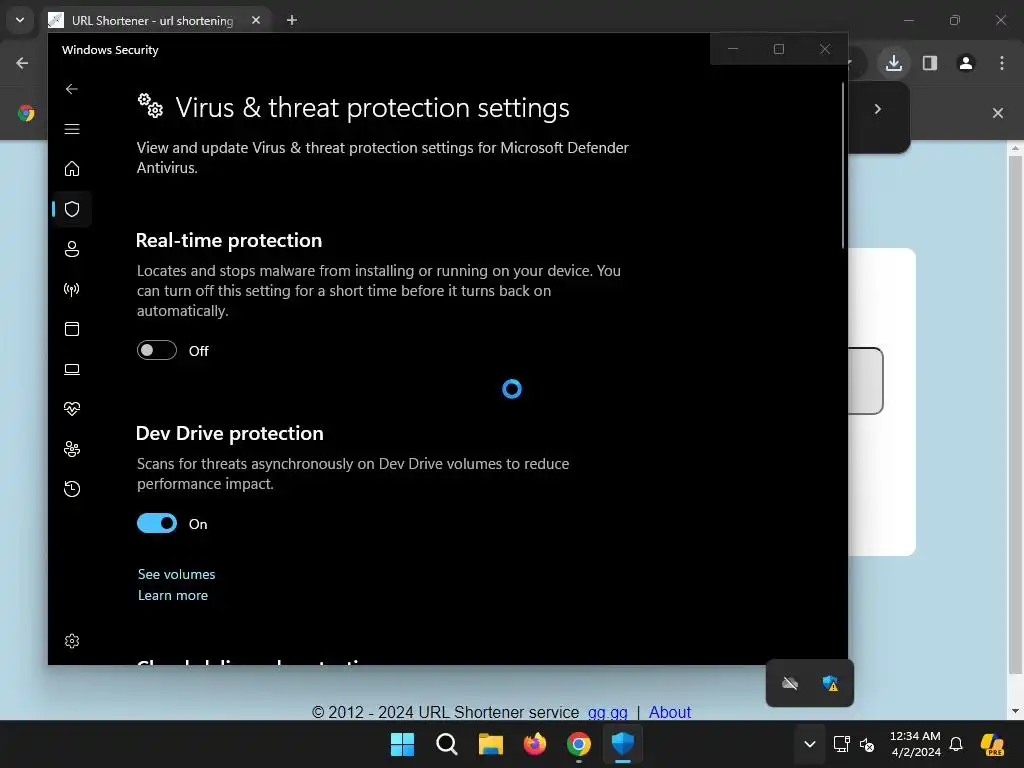
Task: Open Learn more under Dev Drive protection
Action: tap(173, 595)
